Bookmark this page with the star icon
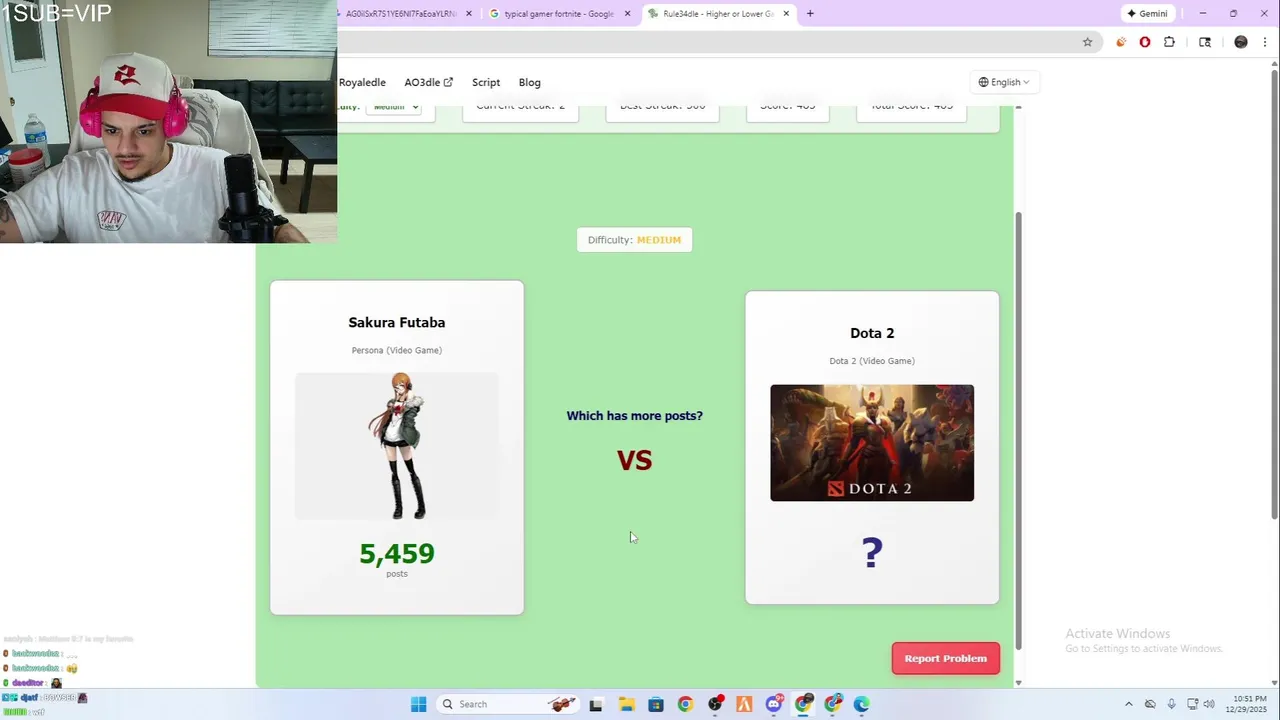 click(1087, 42)
